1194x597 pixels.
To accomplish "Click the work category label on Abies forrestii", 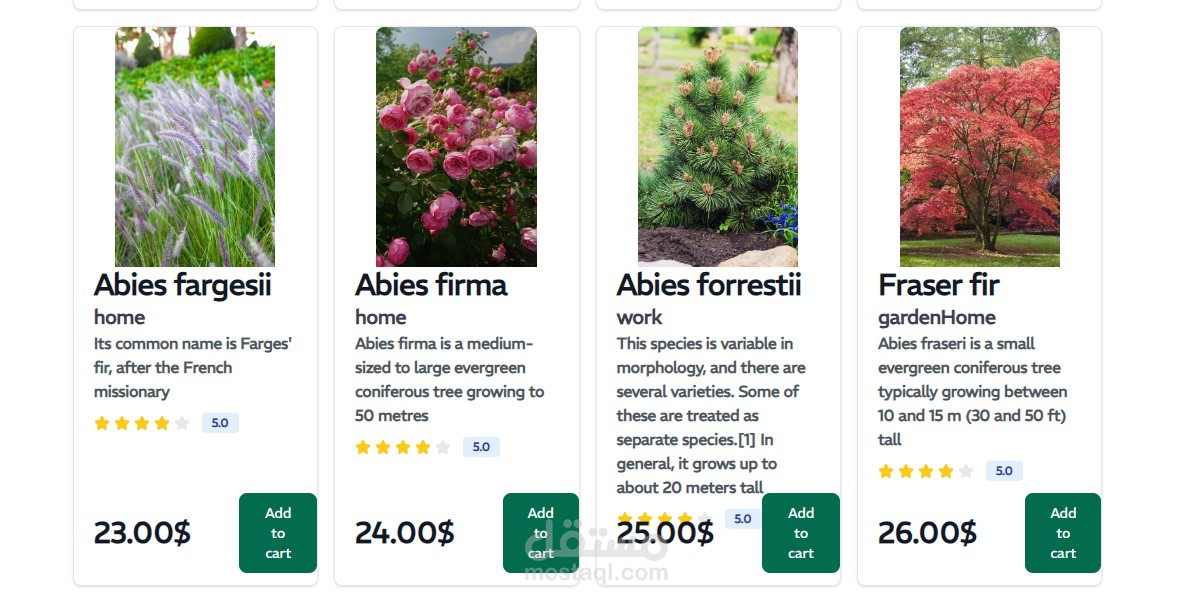I will coord(637,317).
